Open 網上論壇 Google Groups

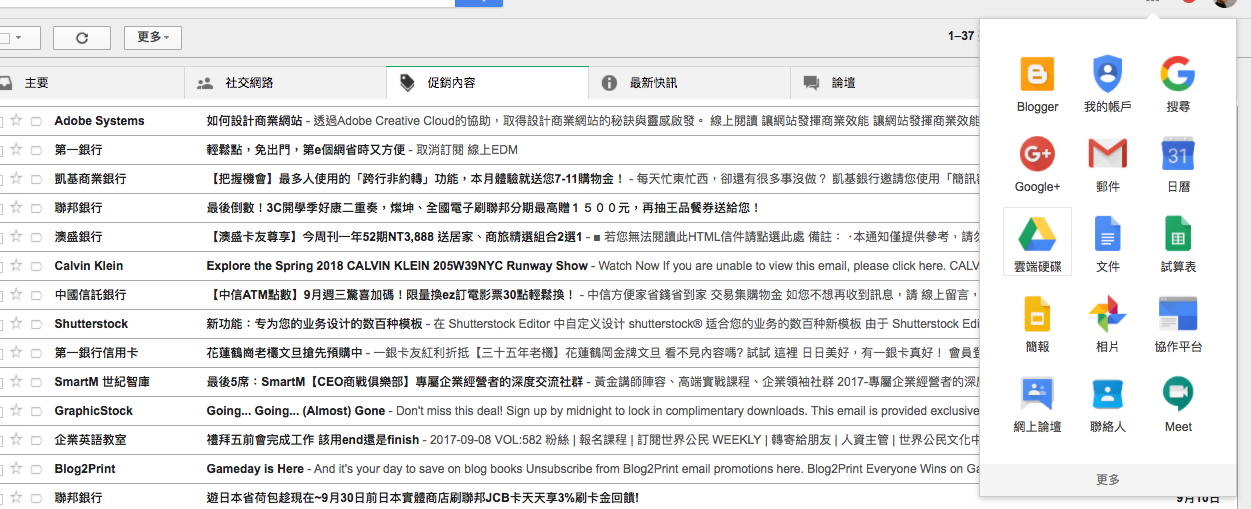pyautogui.click(x=1037, y=403)
